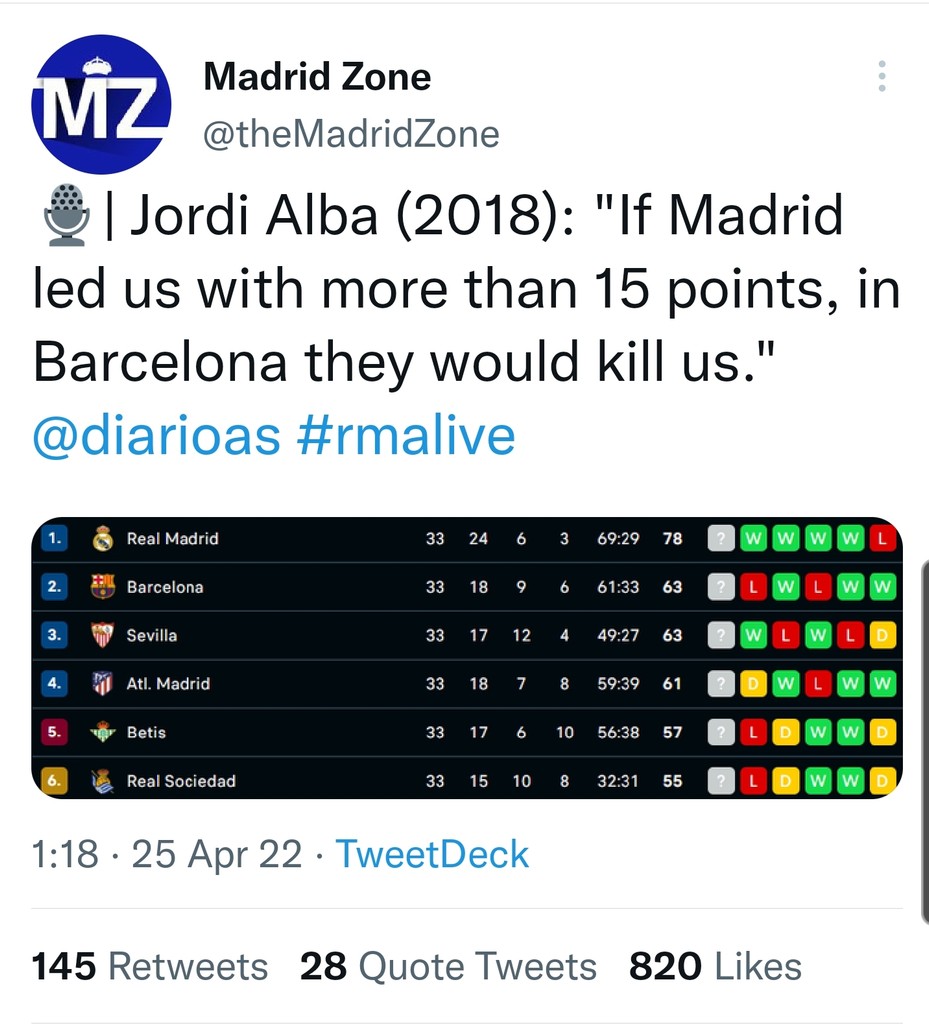Tap the Betis crest icon
This screenshot has width=929, height=1024.
[x=102, y=732]
